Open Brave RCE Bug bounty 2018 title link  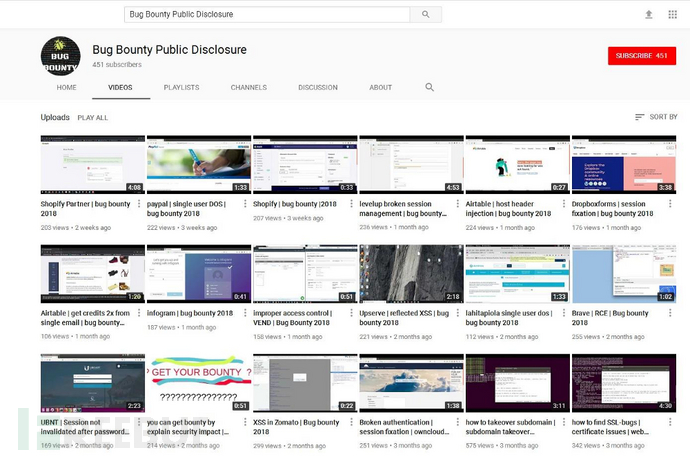point(610,318)
